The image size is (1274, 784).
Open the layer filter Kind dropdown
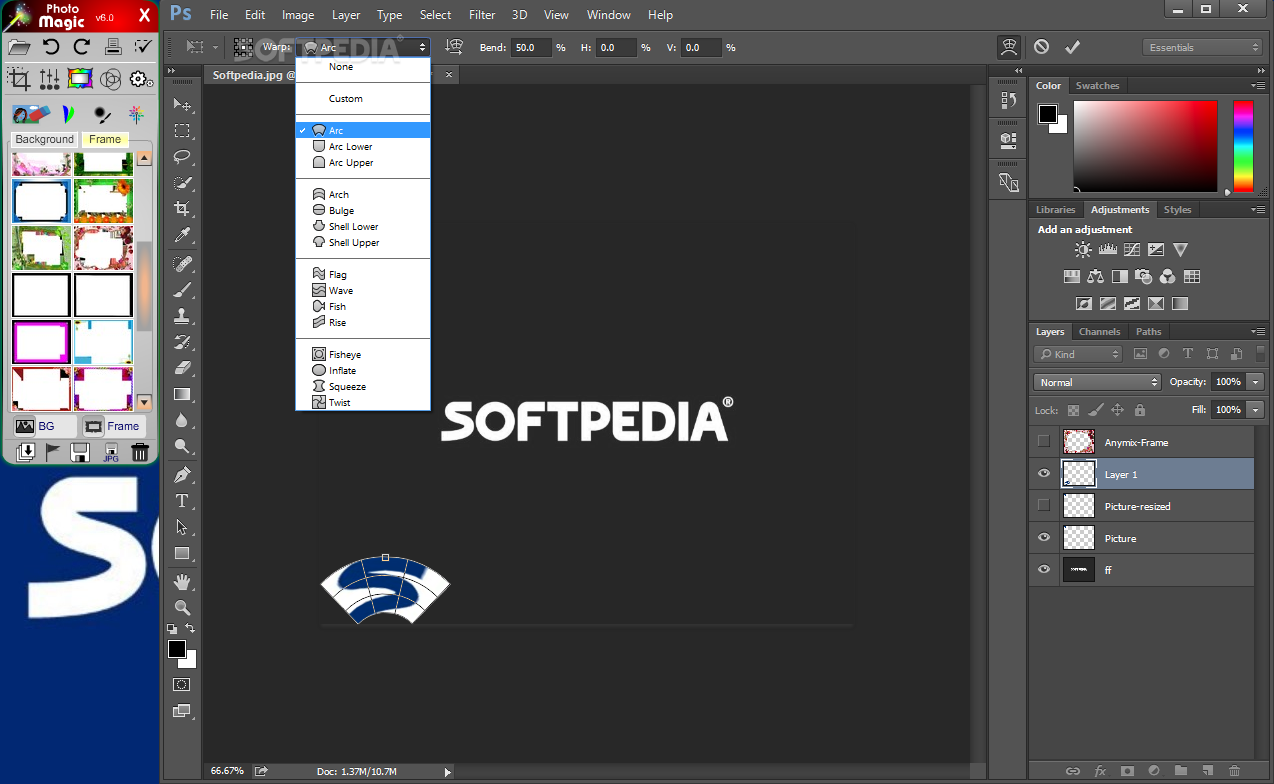coord(1078,354)
